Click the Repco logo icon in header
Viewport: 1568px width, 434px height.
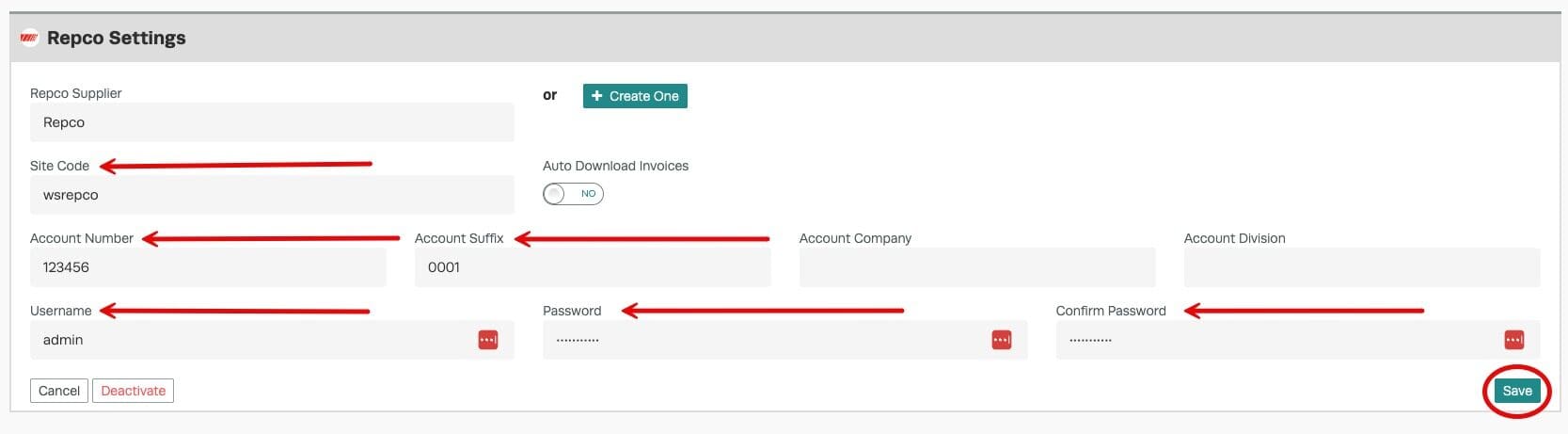pyautogui.click(x=29, y=39)
